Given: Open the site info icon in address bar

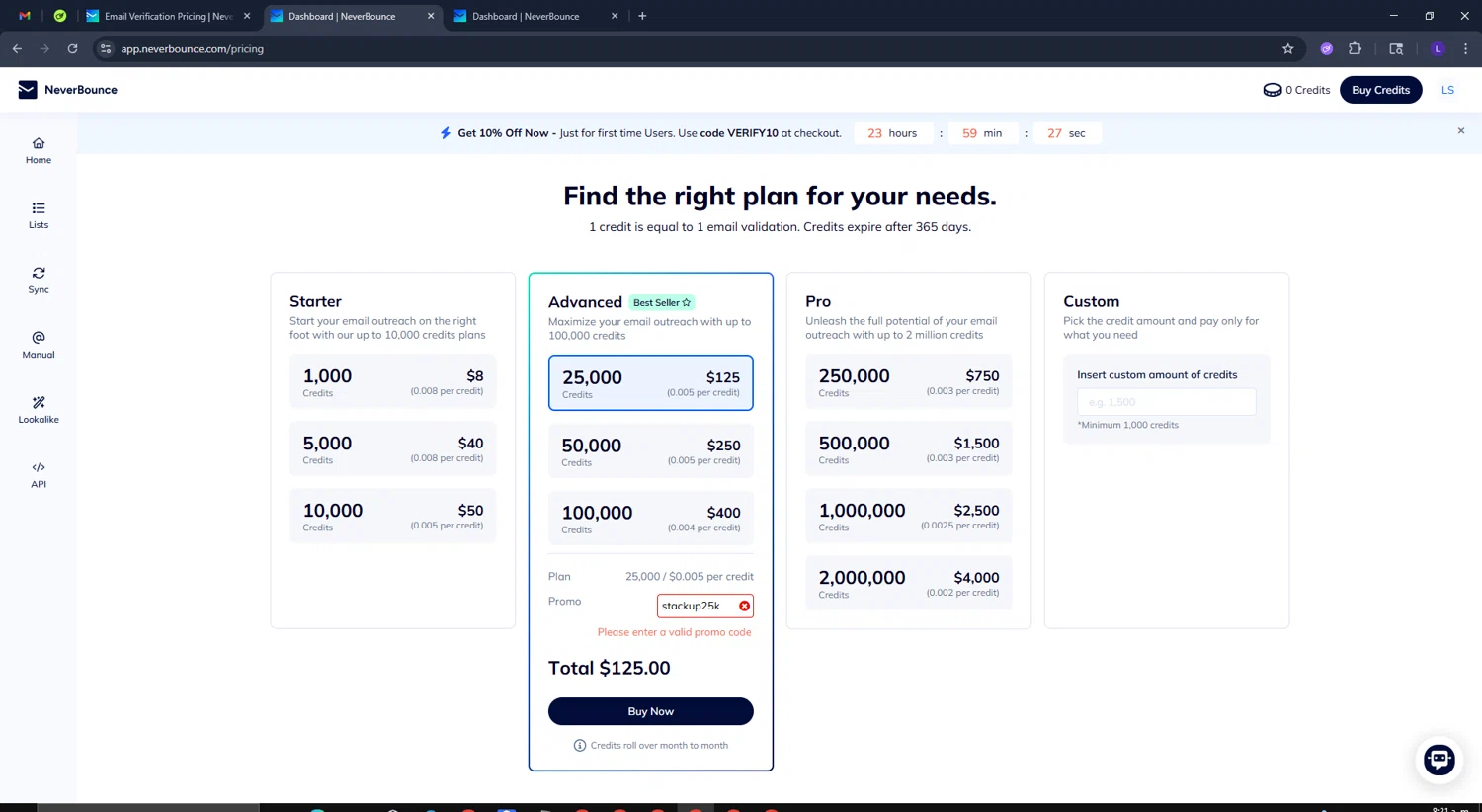Looking at the screenshot, I should click(106, 48).
